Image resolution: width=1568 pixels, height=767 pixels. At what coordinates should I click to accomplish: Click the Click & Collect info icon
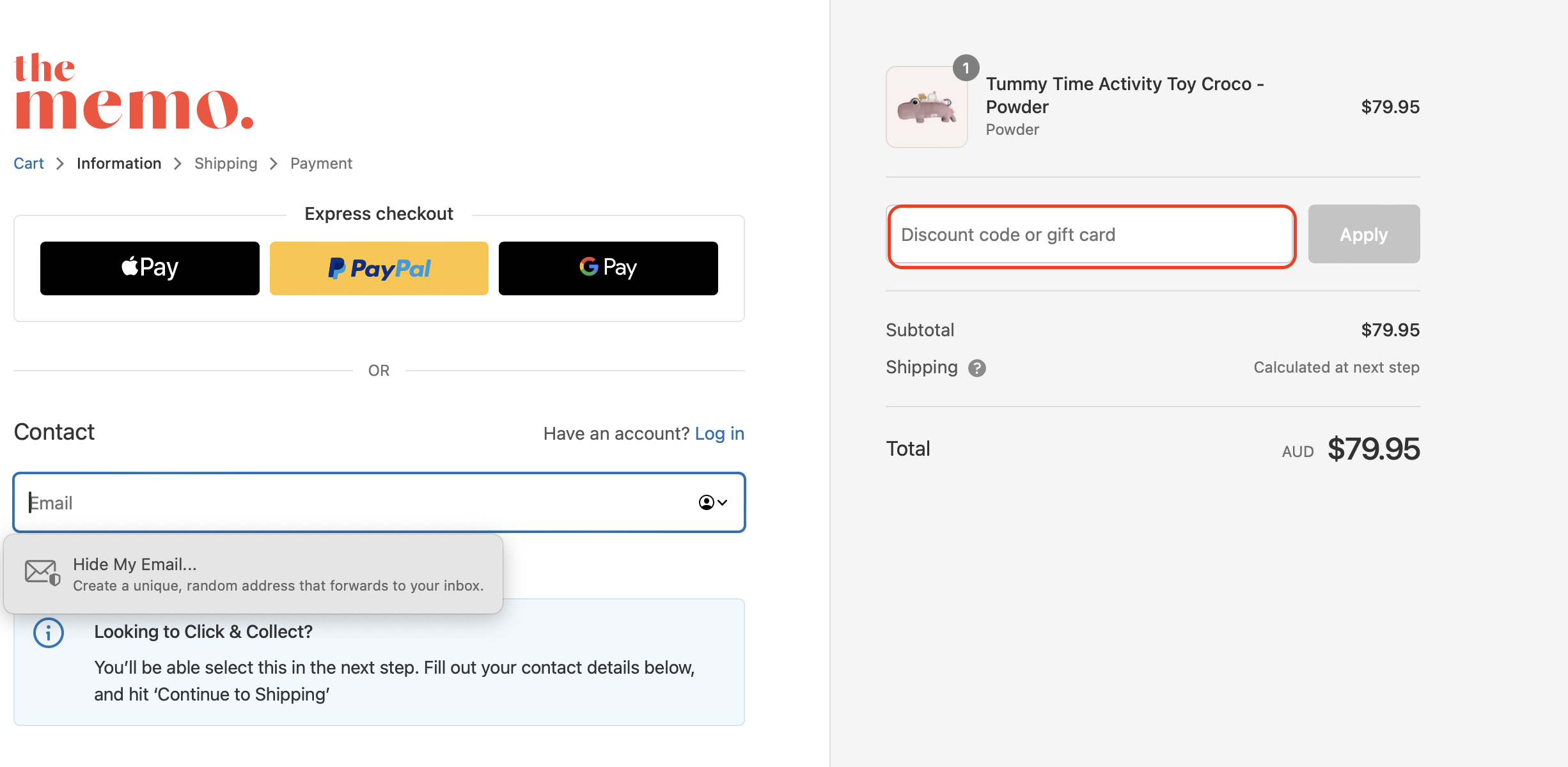coord(48,632)
